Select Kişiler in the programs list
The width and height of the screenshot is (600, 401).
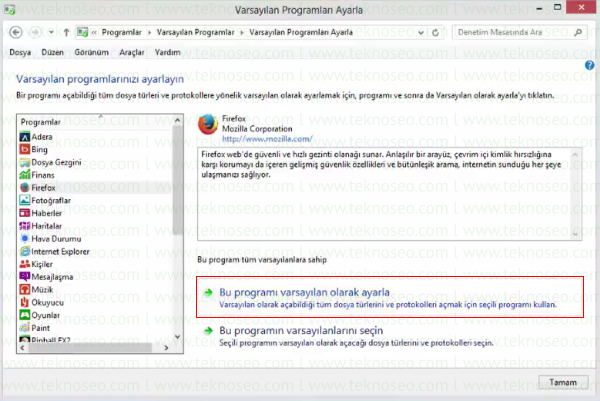click(95, 264)
